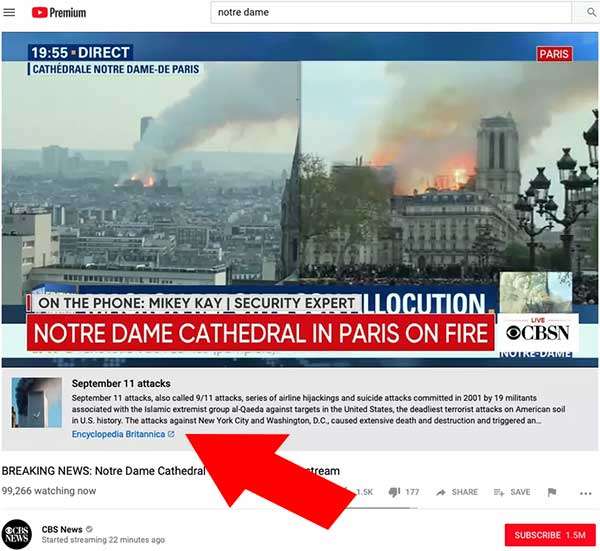
Task: Click the 99,266 watching now count
Action: pos(49,491)
